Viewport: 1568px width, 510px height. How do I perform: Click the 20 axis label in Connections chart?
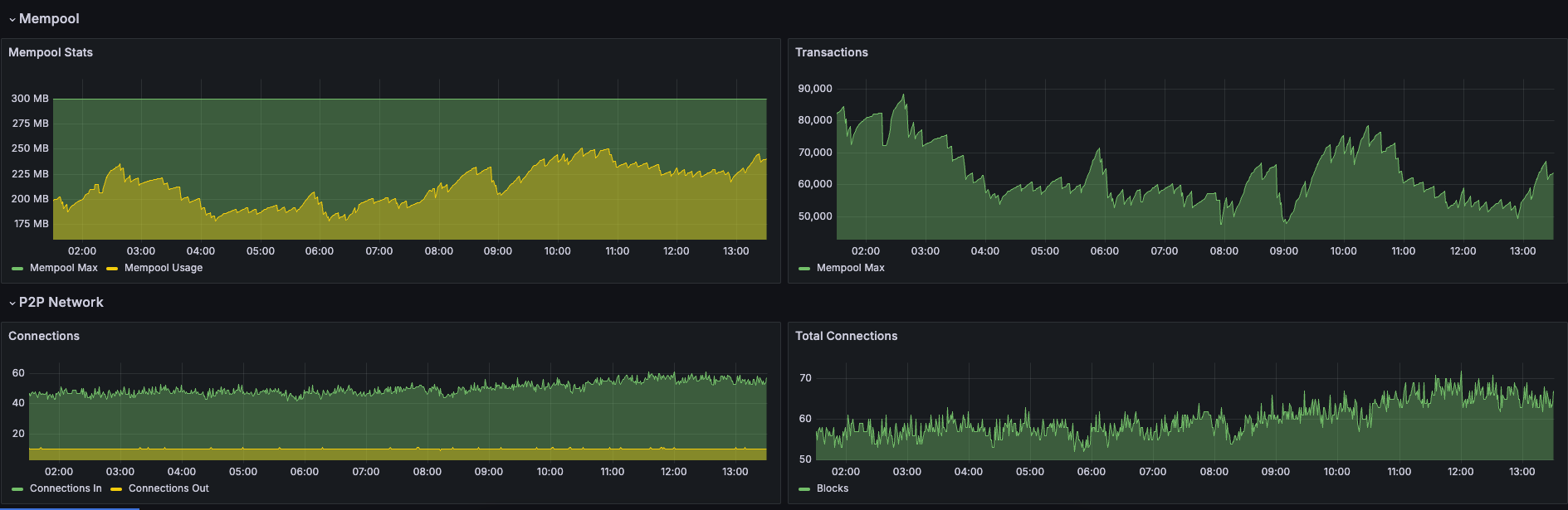coord(18,434)
